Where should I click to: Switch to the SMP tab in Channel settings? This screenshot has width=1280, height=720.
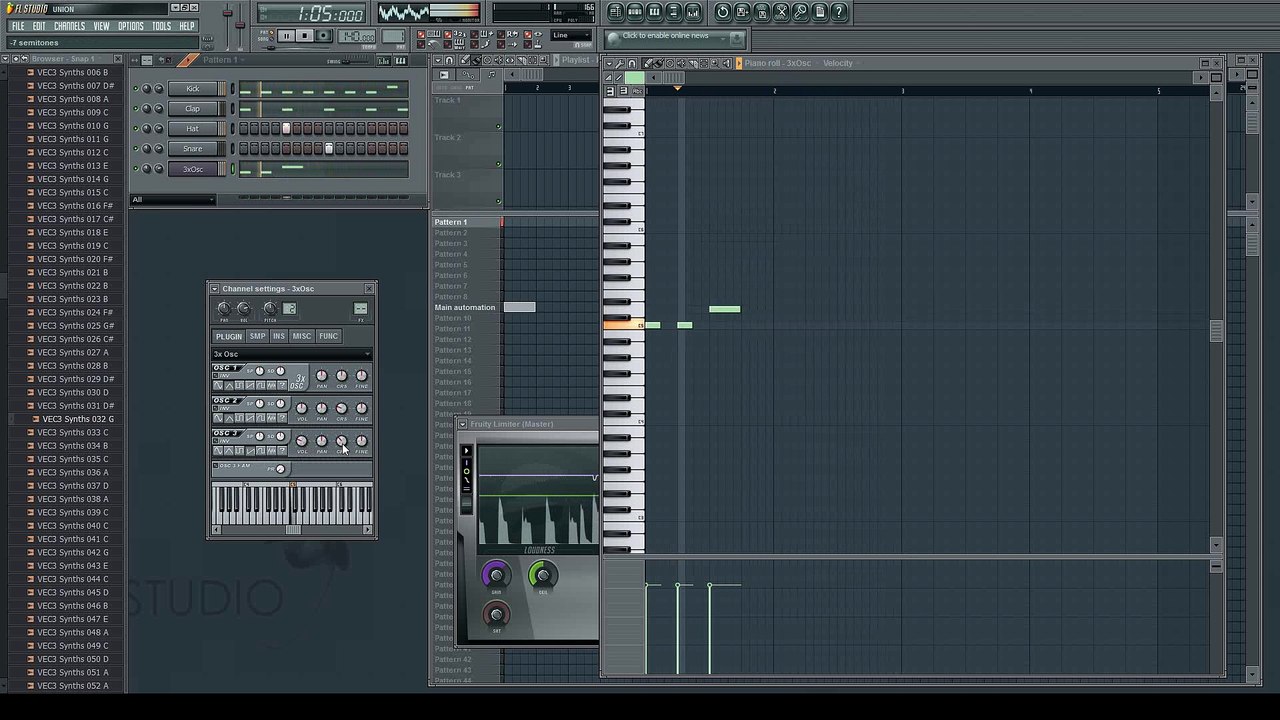[257, 336]
